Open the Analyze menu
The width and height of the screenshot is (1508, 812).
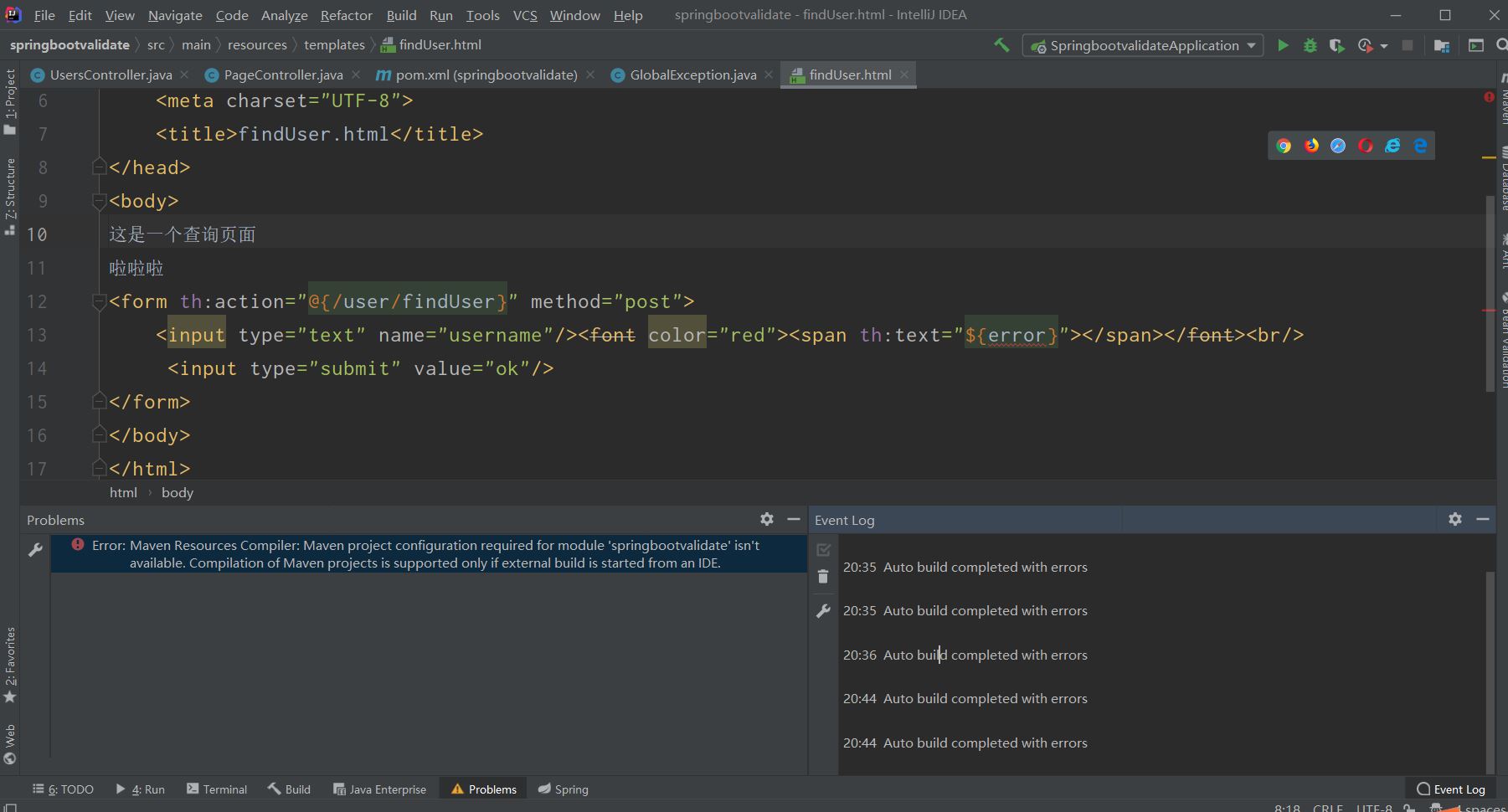(x=284, y=15)
